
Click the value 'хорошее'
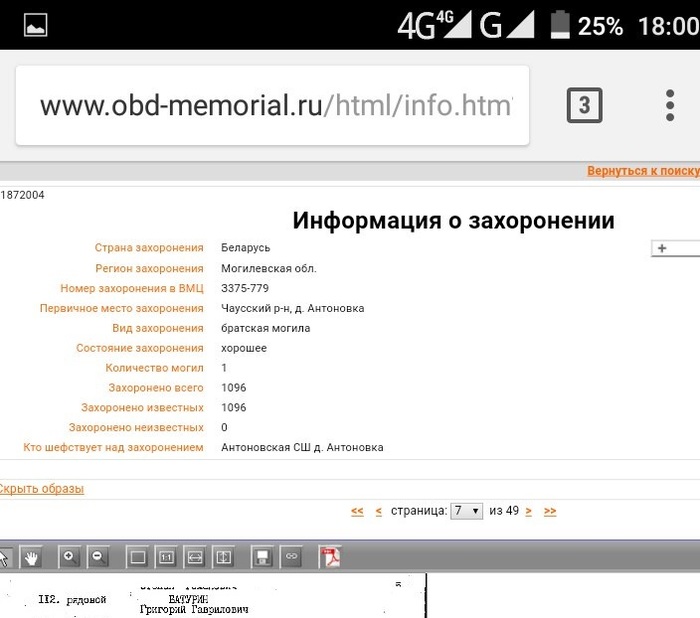coord(244,348)
